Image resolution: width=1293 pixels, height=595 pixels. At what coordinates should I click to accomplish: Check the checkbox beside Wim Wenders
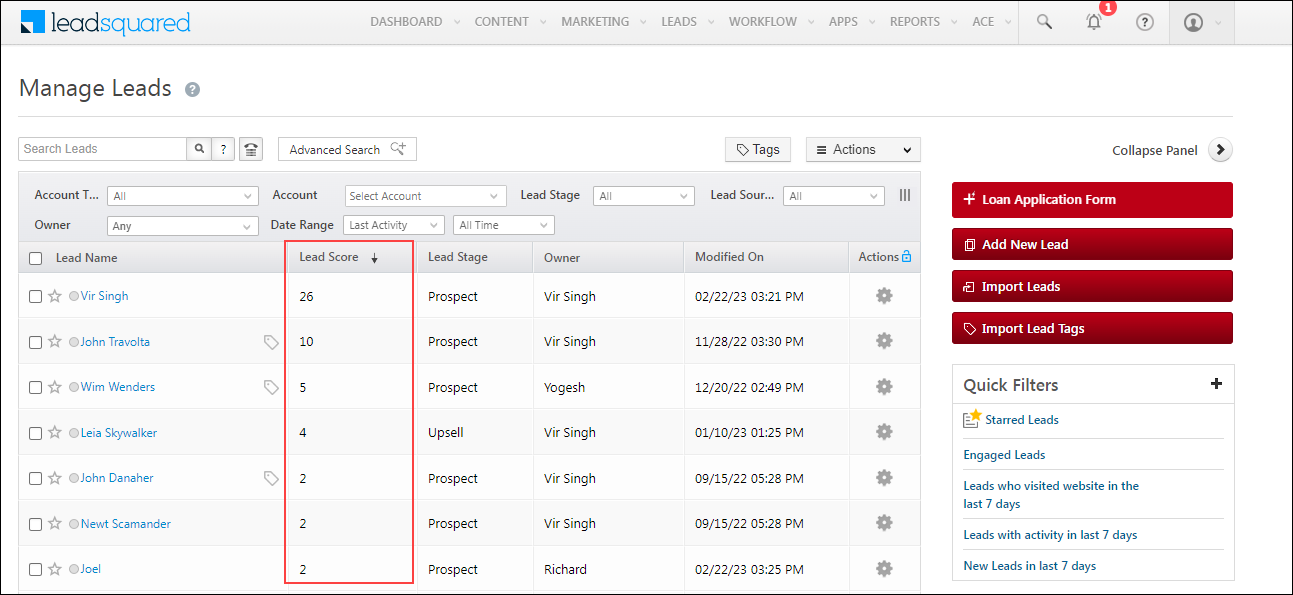35,386
